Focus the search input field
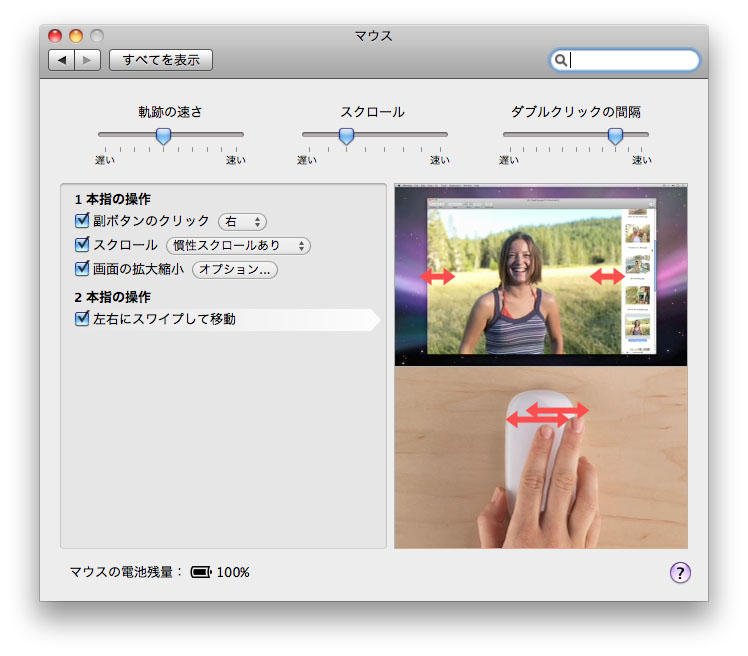748x656 pixels. pyautogui.click(x=625, y=60)
